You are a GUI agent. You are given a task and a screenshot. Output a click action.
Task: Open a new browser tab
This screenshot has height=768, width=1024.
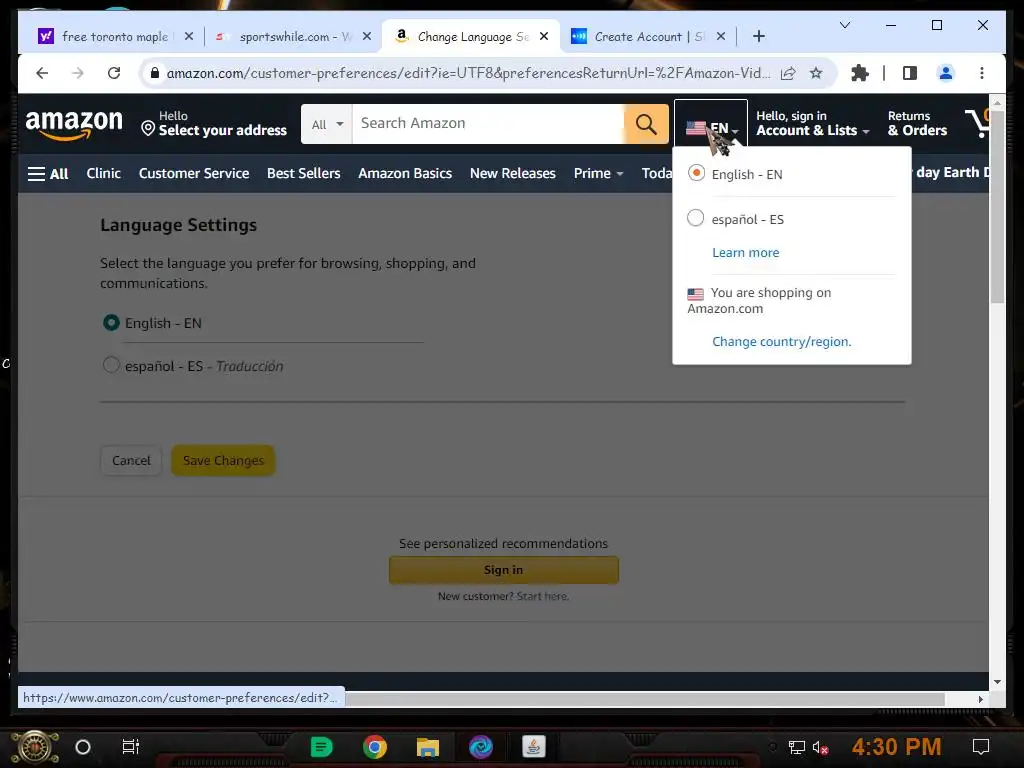click(759, 37)
